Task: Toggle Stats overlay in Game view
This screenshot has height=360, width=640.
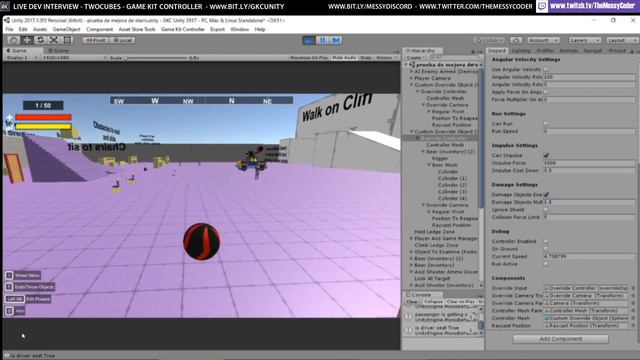Action: pyautogui.click(x=366, y=58)
